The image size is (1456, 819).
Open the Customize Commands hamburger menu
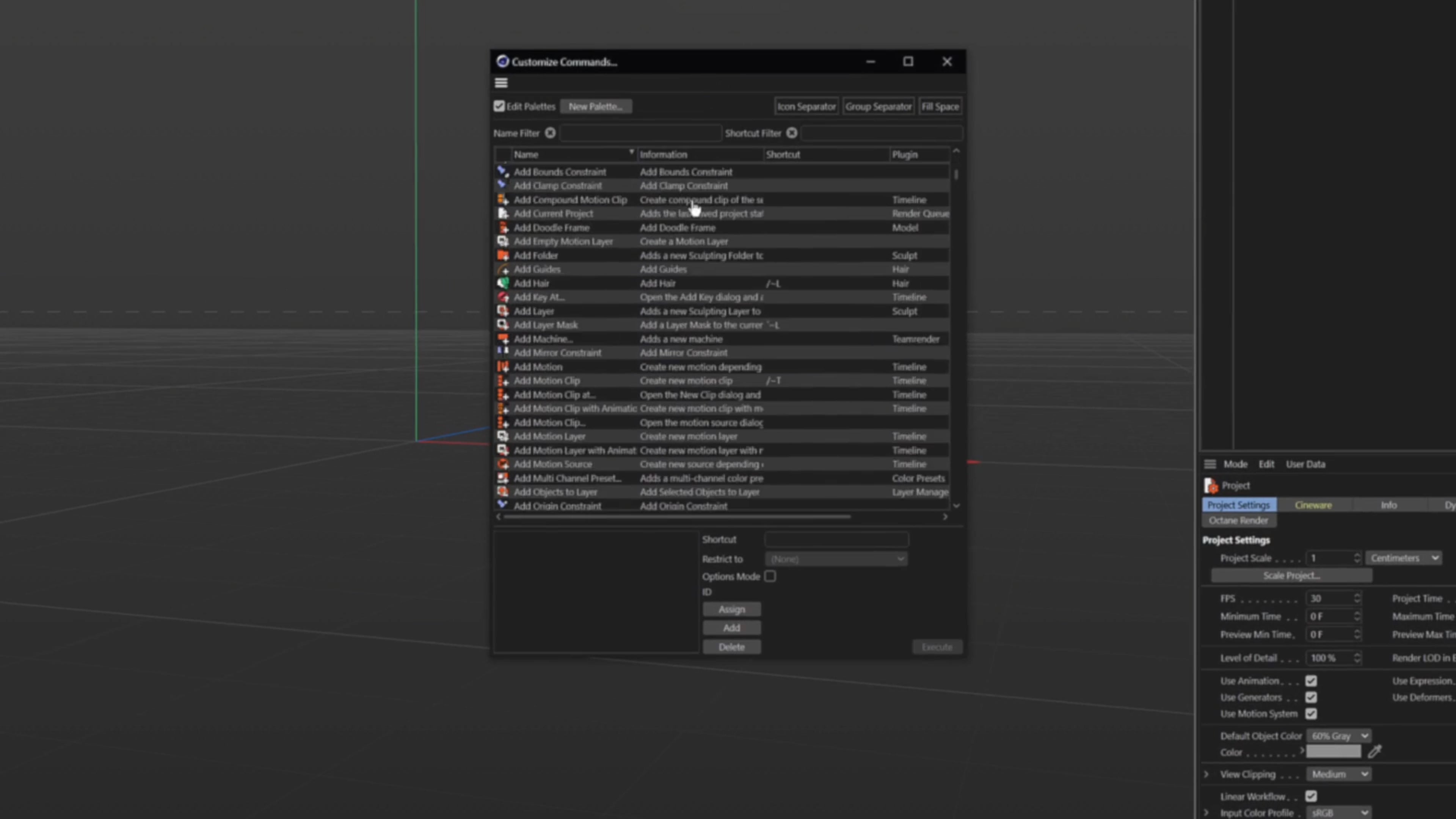click(501, 83)
